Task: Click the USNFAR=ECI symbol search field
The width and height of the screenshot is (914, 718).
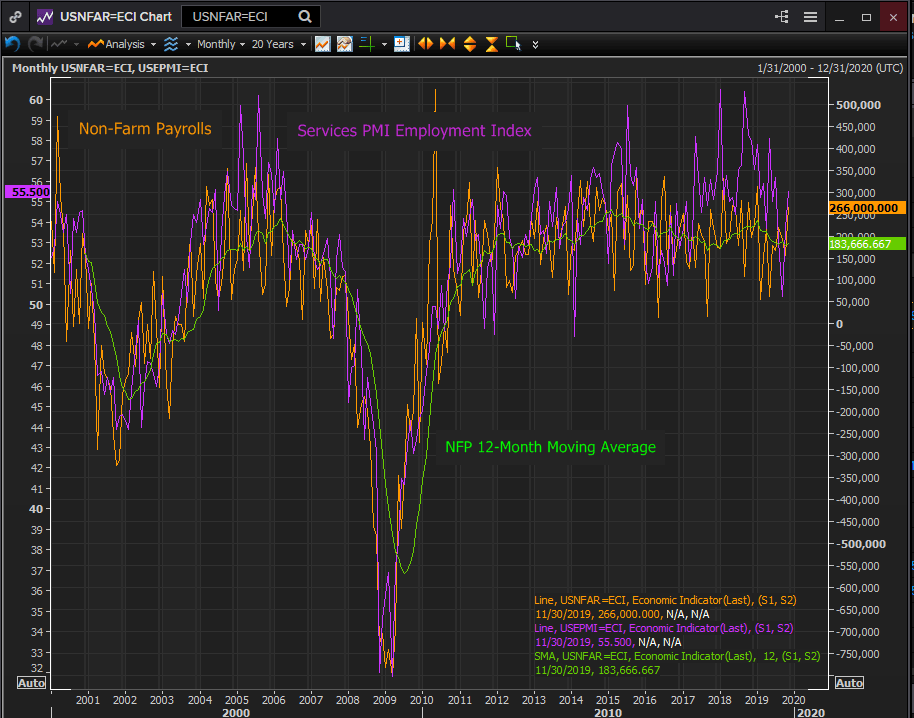Action: (240, 17)
